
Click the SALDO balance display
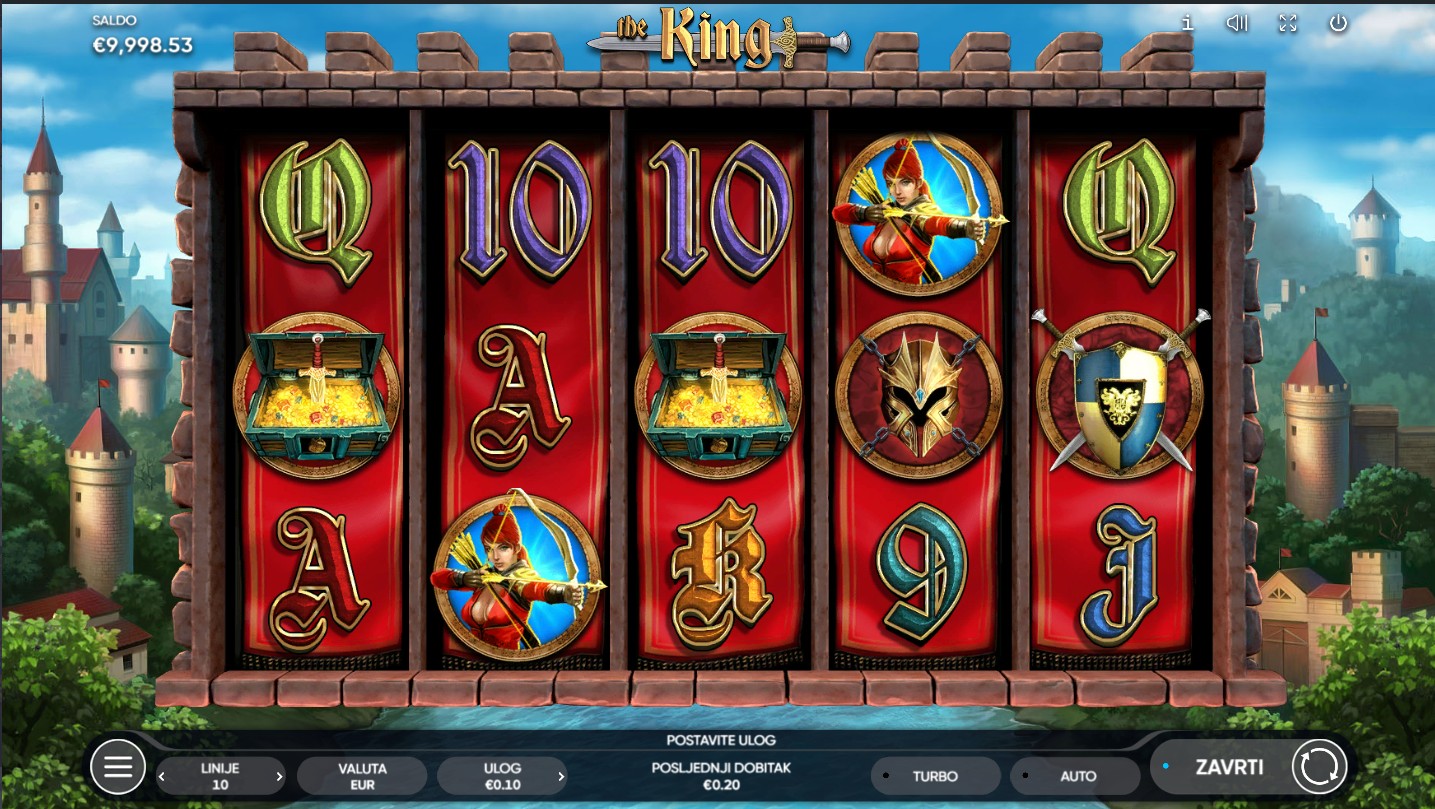pyautogui.click(x=142, y=36)
